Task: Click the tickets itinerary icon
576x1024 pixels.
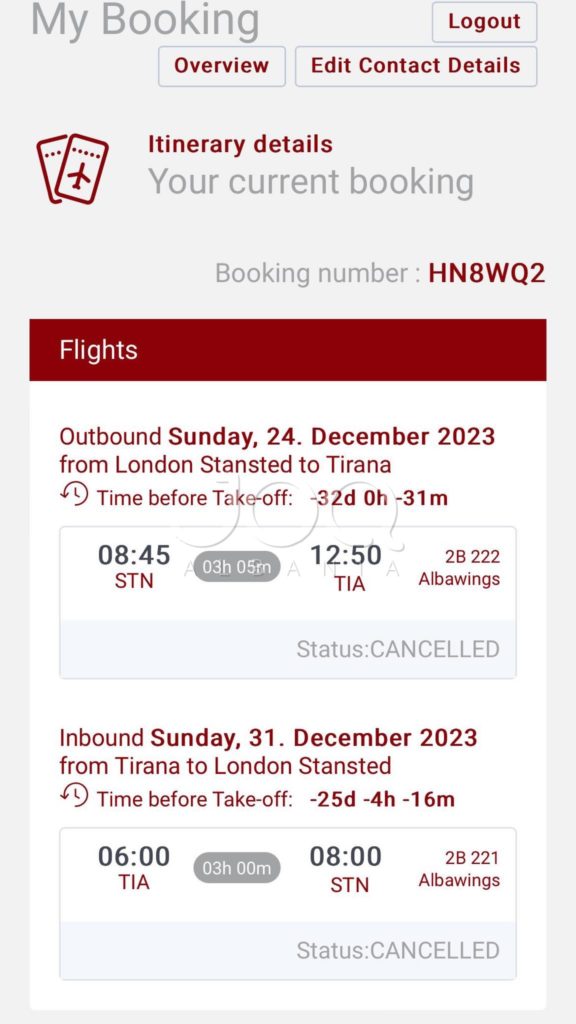Action: pyautogui.click(x=72, y=169)
